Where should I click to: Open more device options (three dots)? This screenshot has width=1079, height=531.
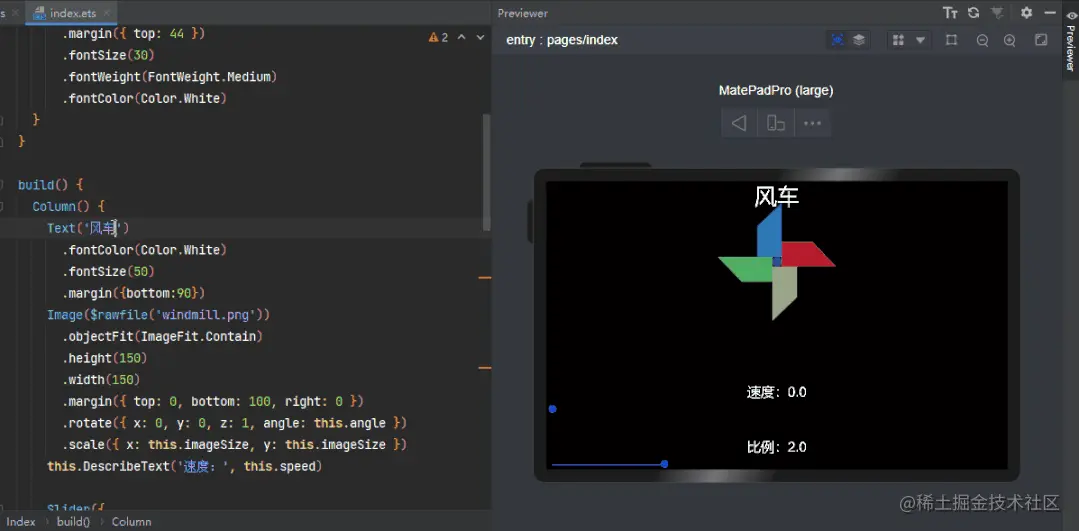[x=813, y=123]
